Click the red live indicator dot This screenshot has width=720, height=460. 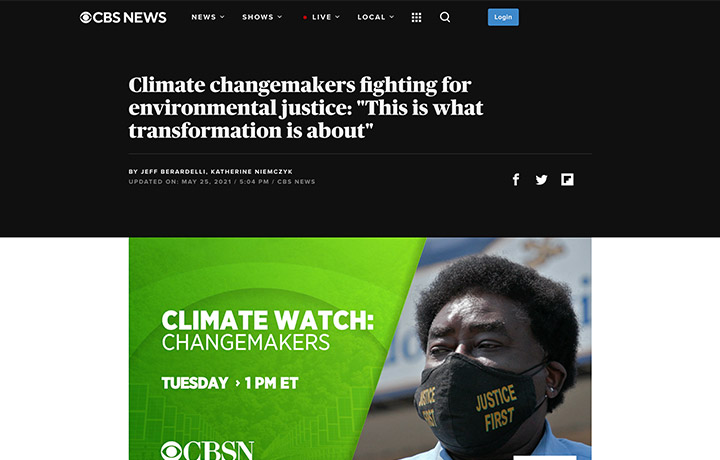click(305, 17)
